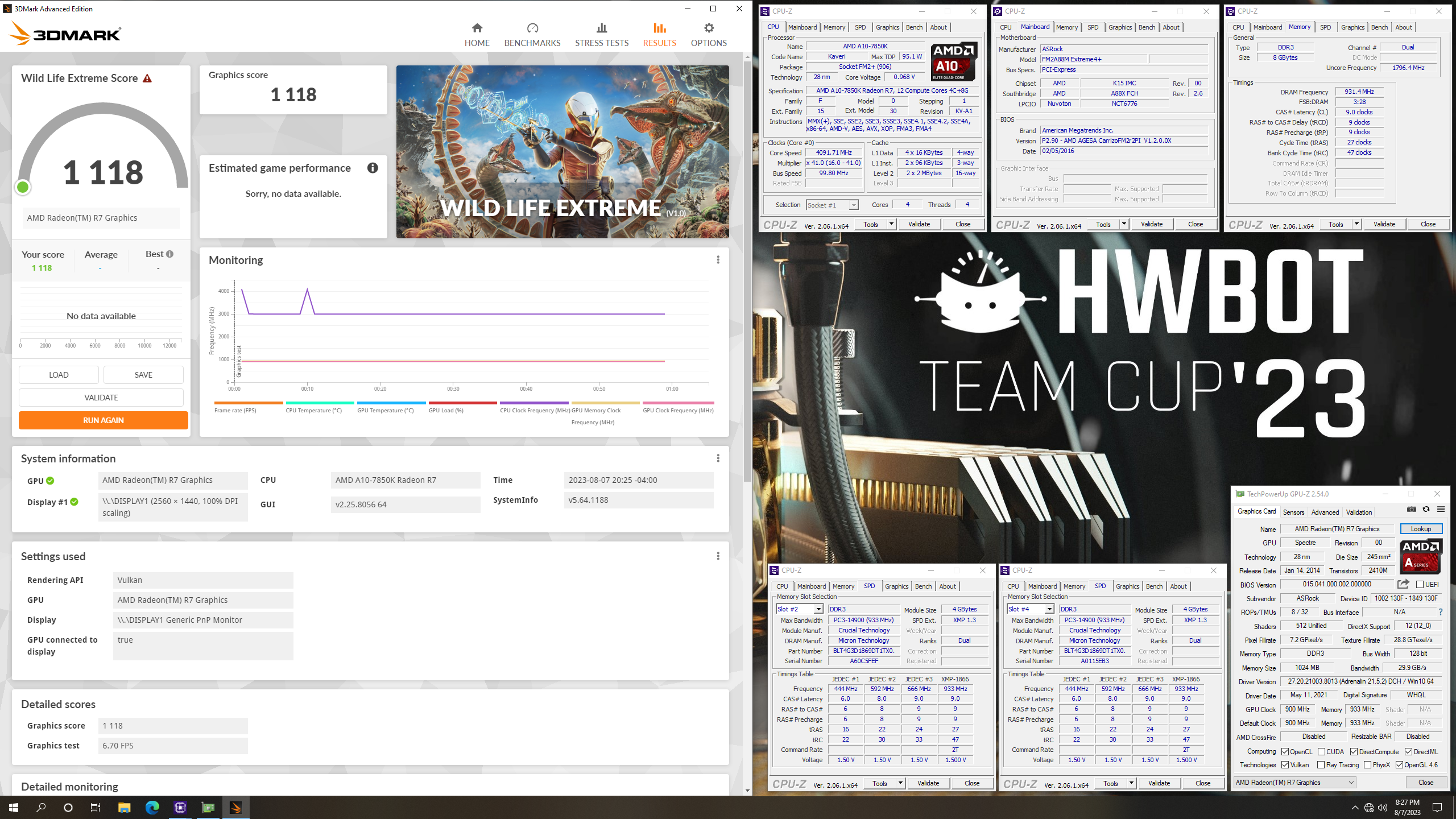Switch to Advanced tab in GPU-Z
Screen dimensions: 1456x819
[1325, 512]
